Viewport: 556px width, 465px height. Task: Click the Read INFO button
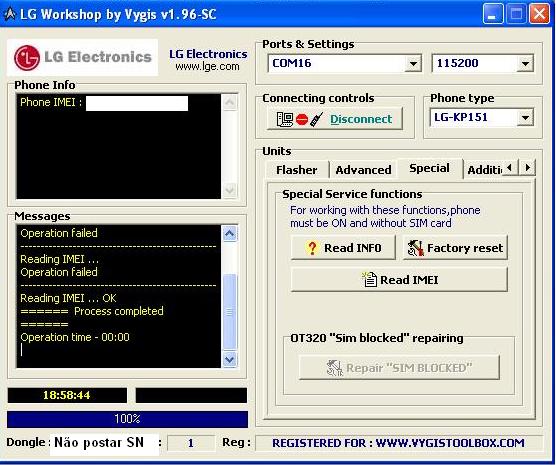[x=343, y=248]
